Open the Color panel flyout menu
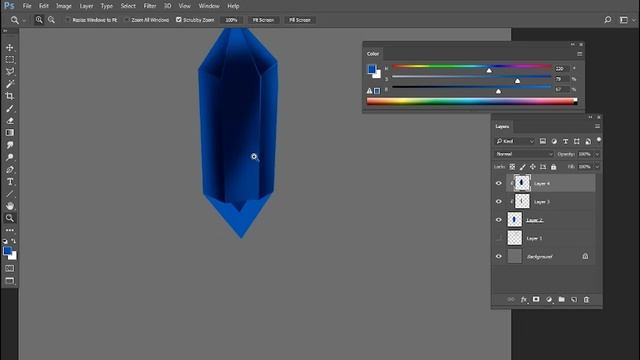Screen dimensions: 640x360 pos(580,53)
